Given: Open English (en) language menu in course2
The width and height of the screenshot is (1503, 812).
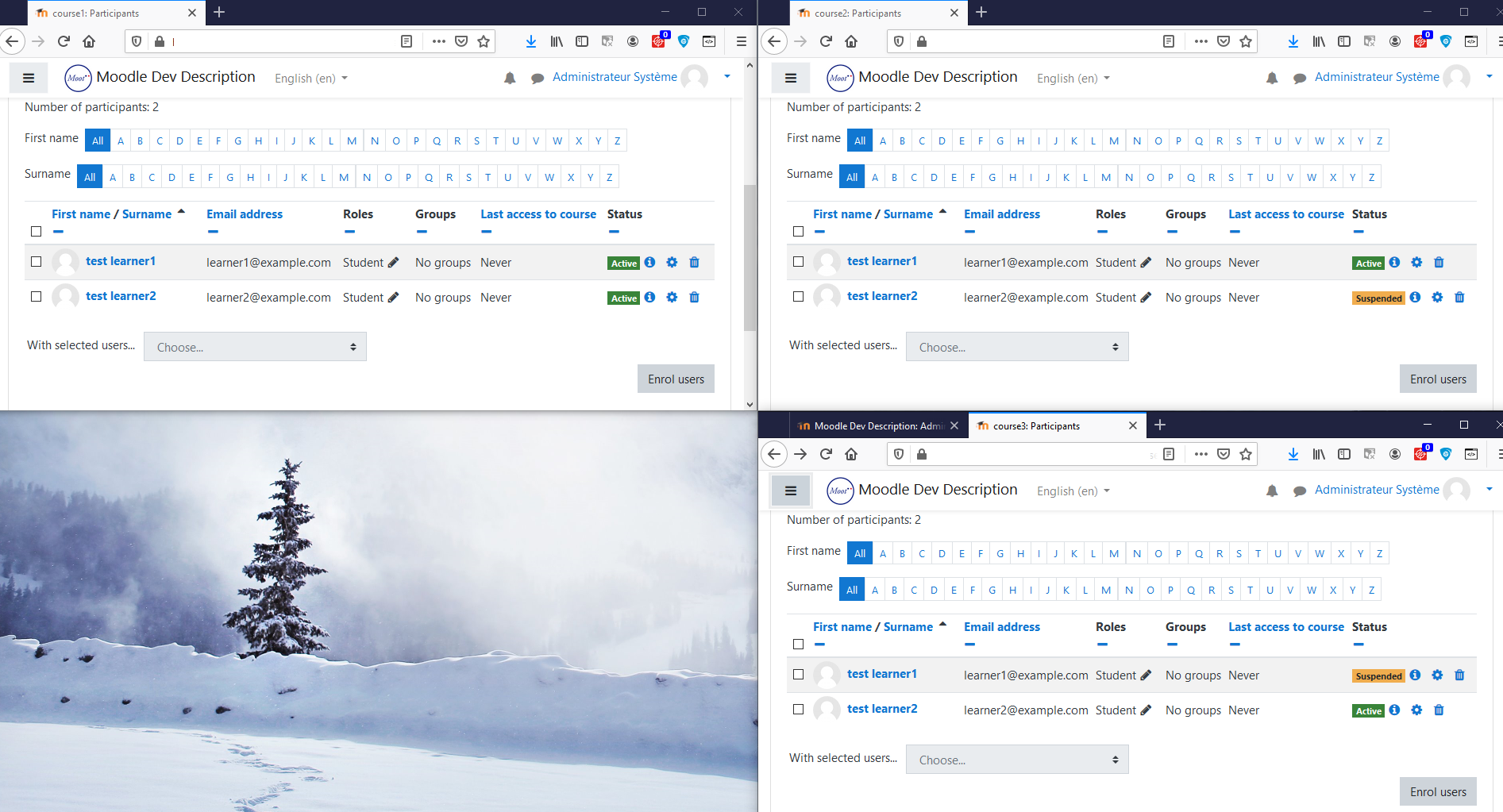Looking at the screenshot, I should pyautogui.click(x=1073, y=78).
